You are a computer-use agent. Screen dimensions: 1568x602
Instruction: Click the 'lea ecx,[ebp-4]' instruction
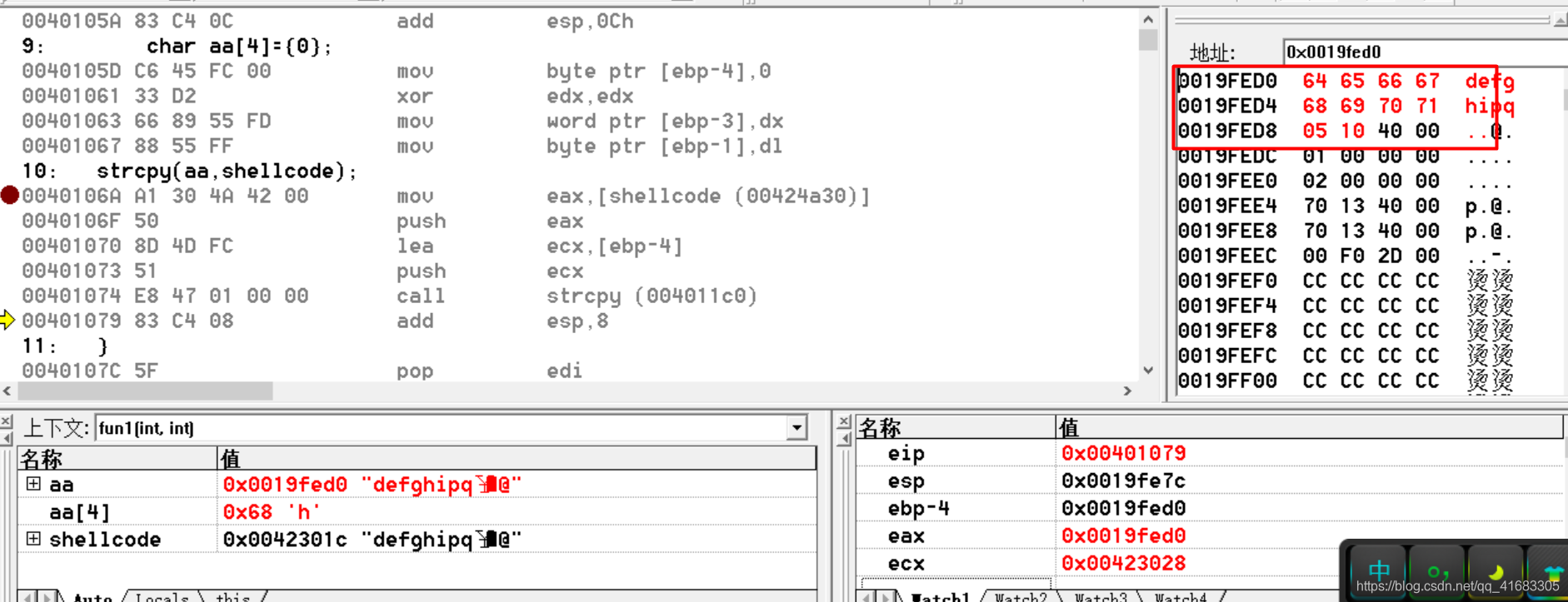[x=539, y=246]
